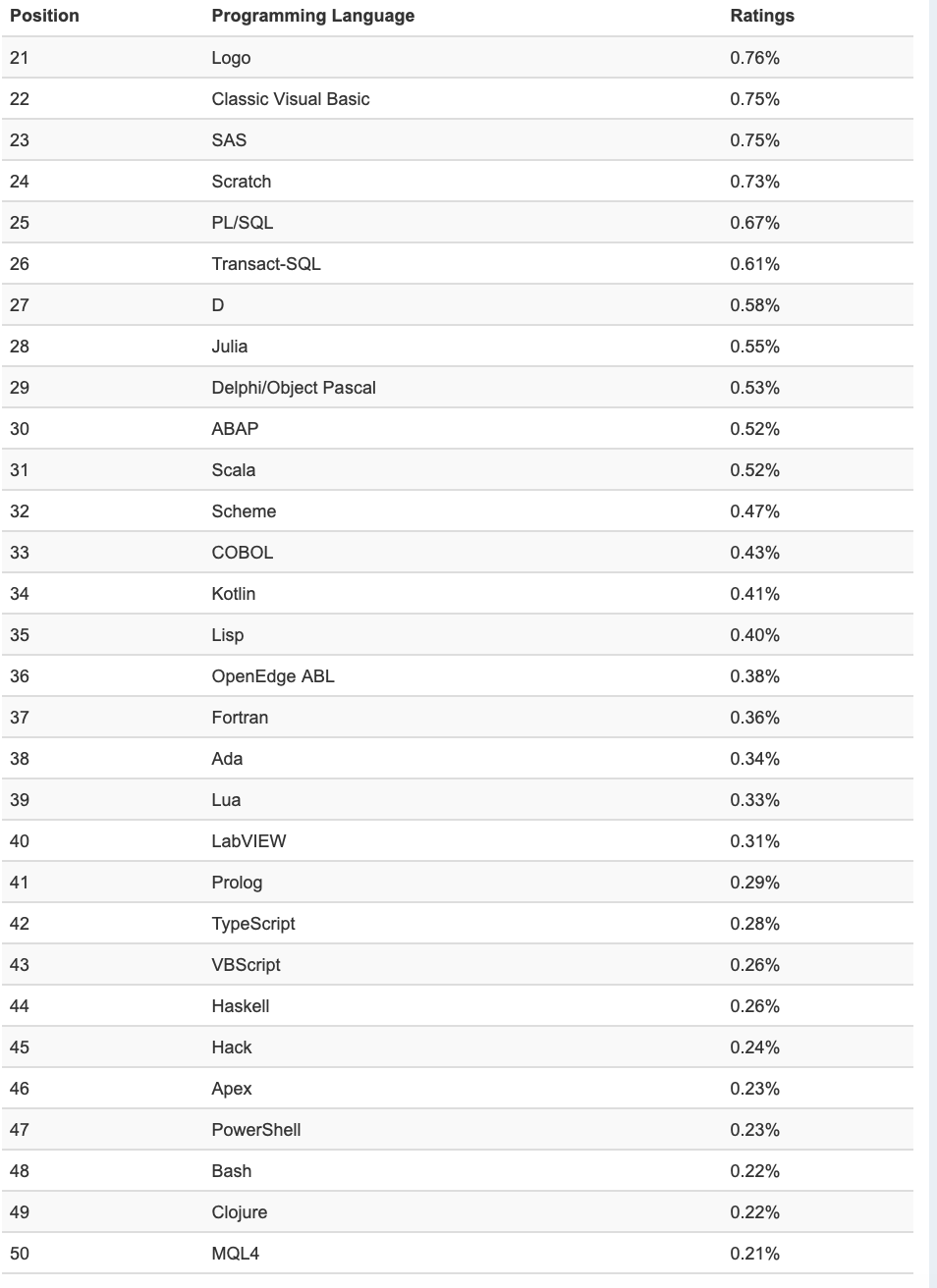Select the COBOL row text

tap(243, 553)
